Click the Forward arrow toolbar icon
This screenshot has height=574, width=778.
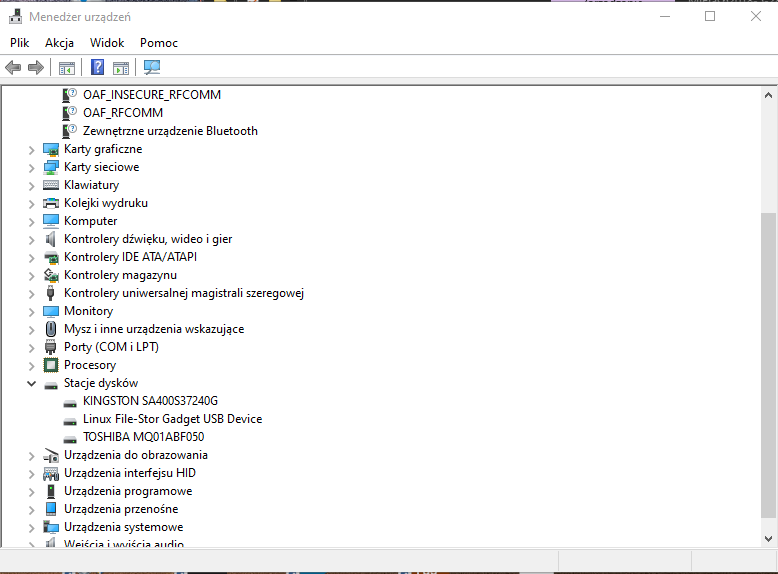click(36, 68)
